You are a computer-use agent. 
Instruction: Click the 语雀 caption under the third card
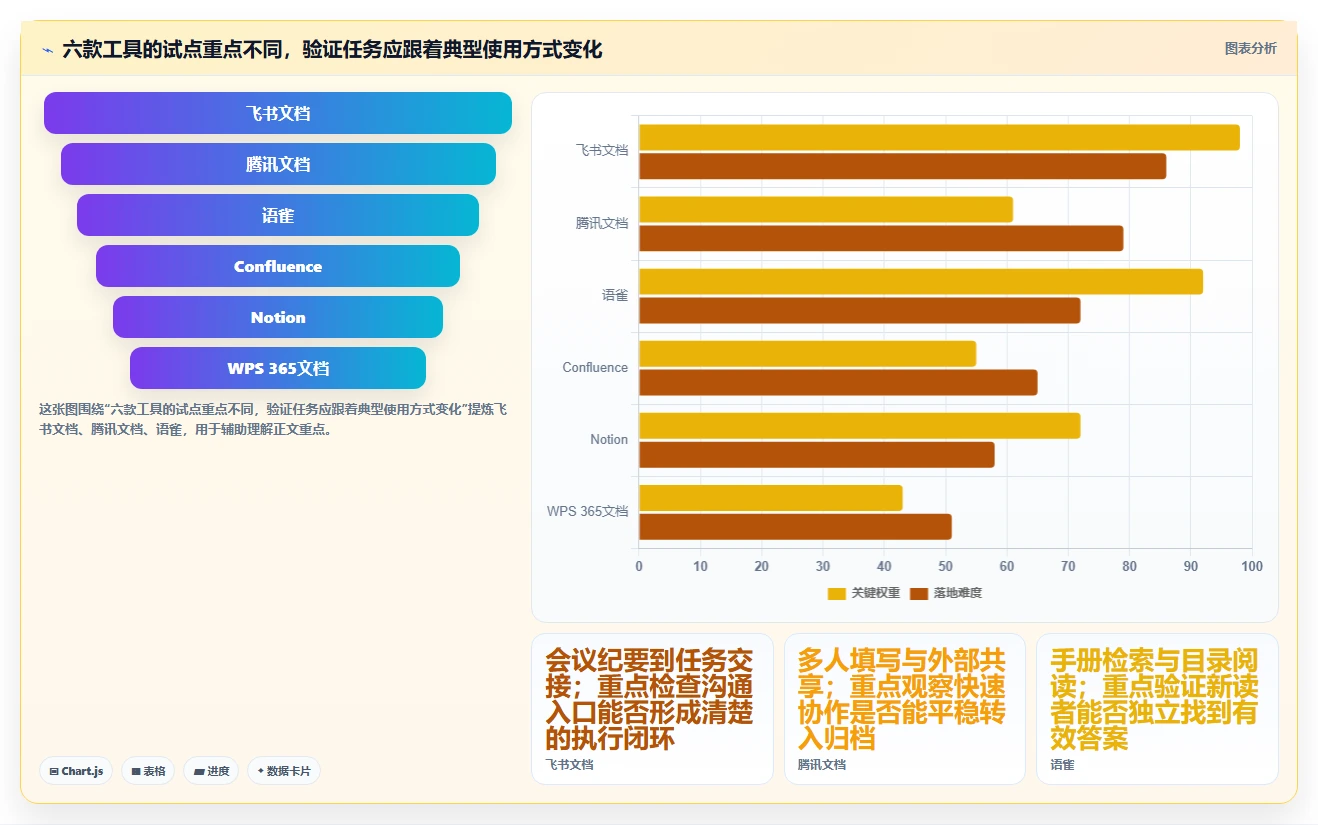coord(1062,765)
